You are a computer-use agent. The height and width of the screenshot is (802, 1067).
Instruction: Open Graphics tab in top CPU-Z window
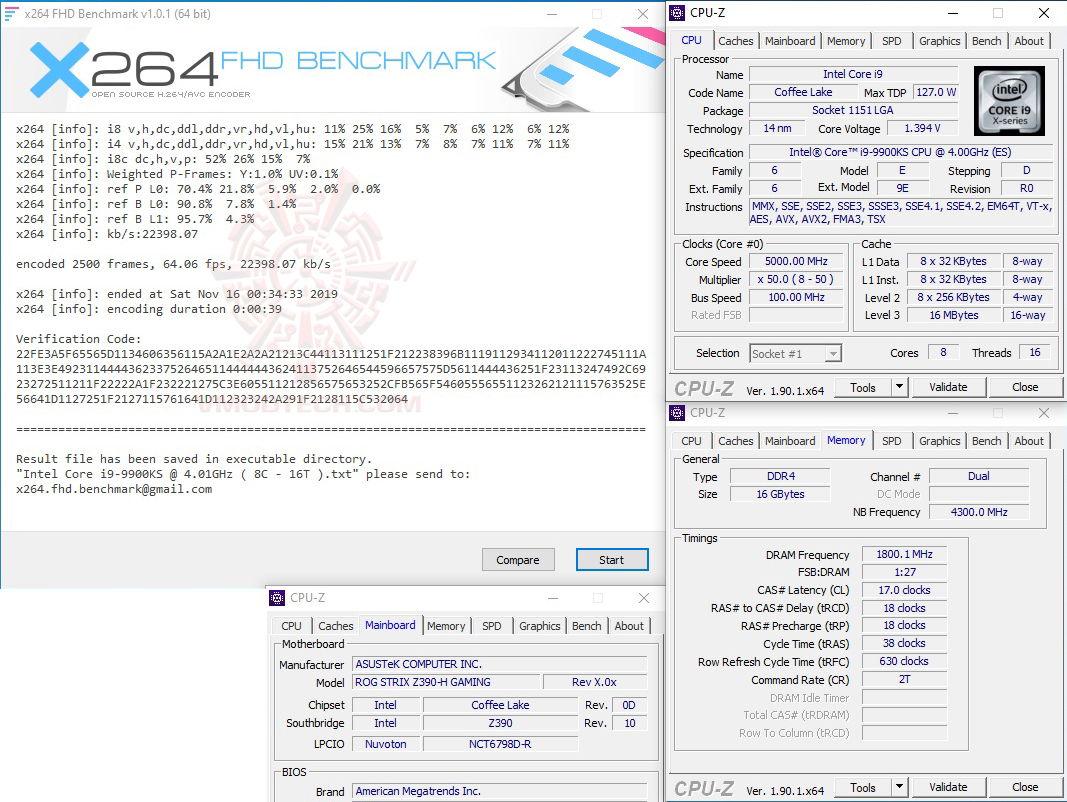coord(940,41)
